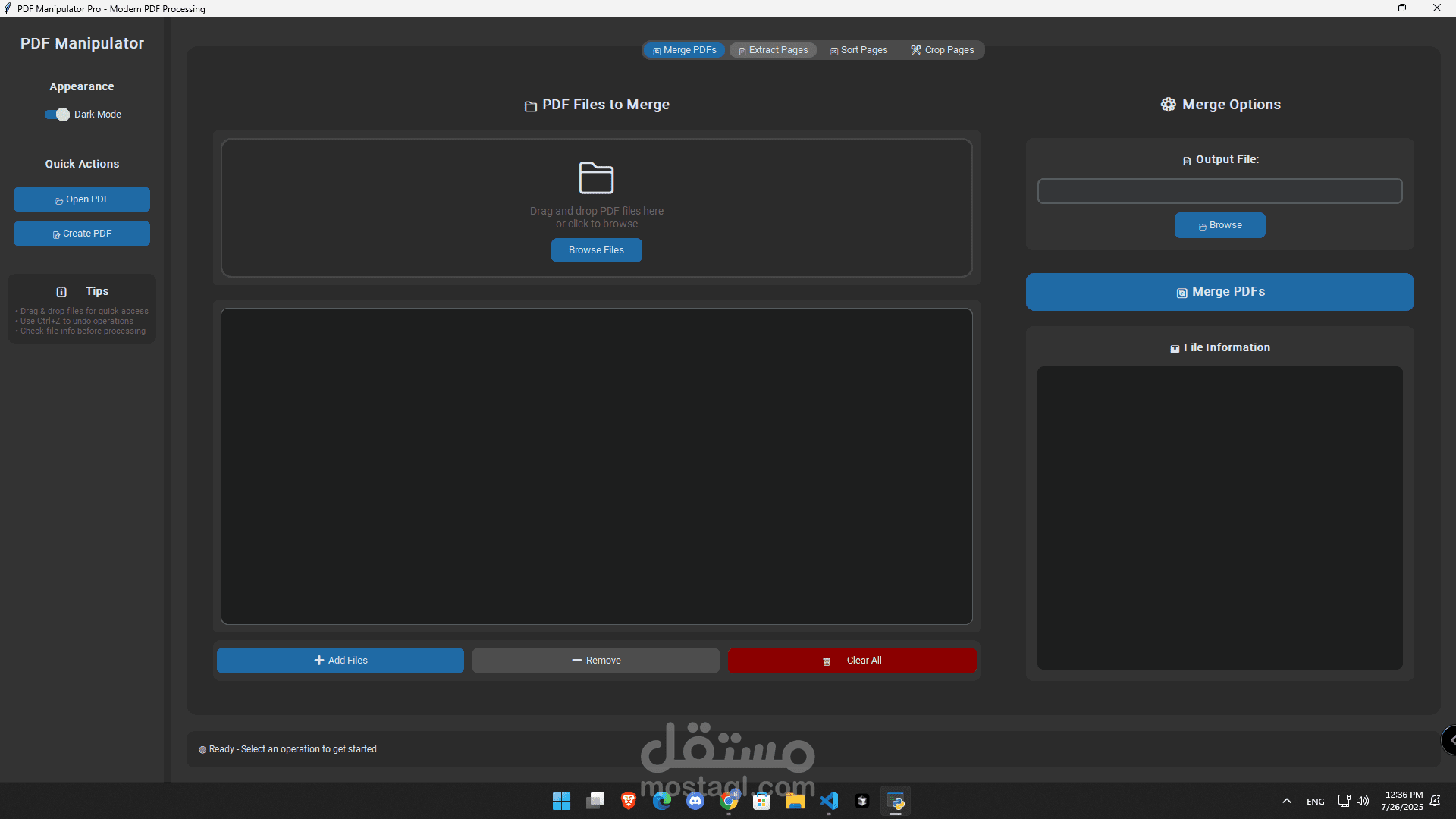The image size is (1456, 819).
Task: Toggle the Dark Mode switch off
Action: (x=57, y=115)
